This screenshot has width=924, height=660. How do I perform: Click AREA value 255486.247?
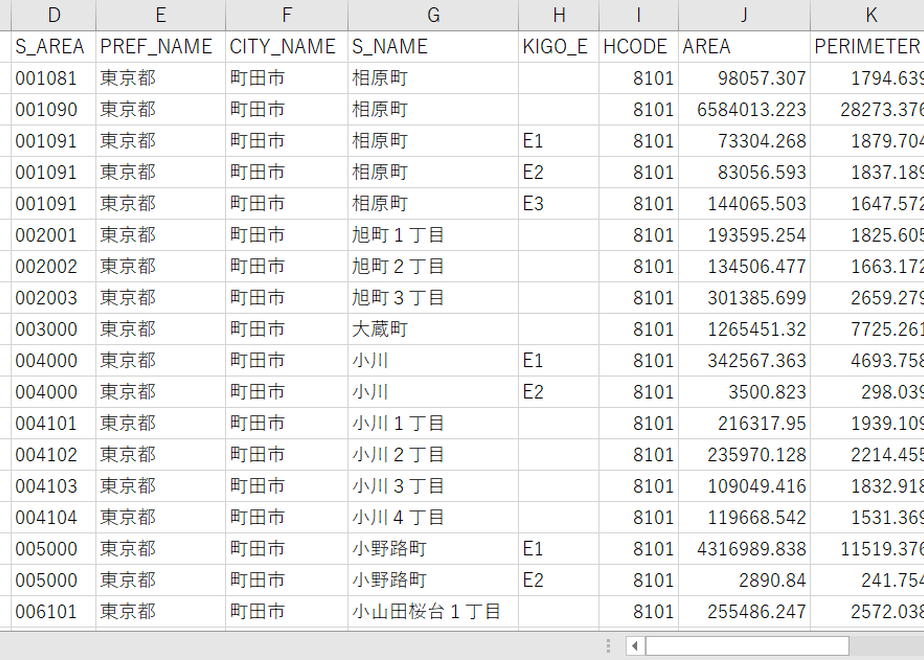pyautogui.click(x=744, y=612)
